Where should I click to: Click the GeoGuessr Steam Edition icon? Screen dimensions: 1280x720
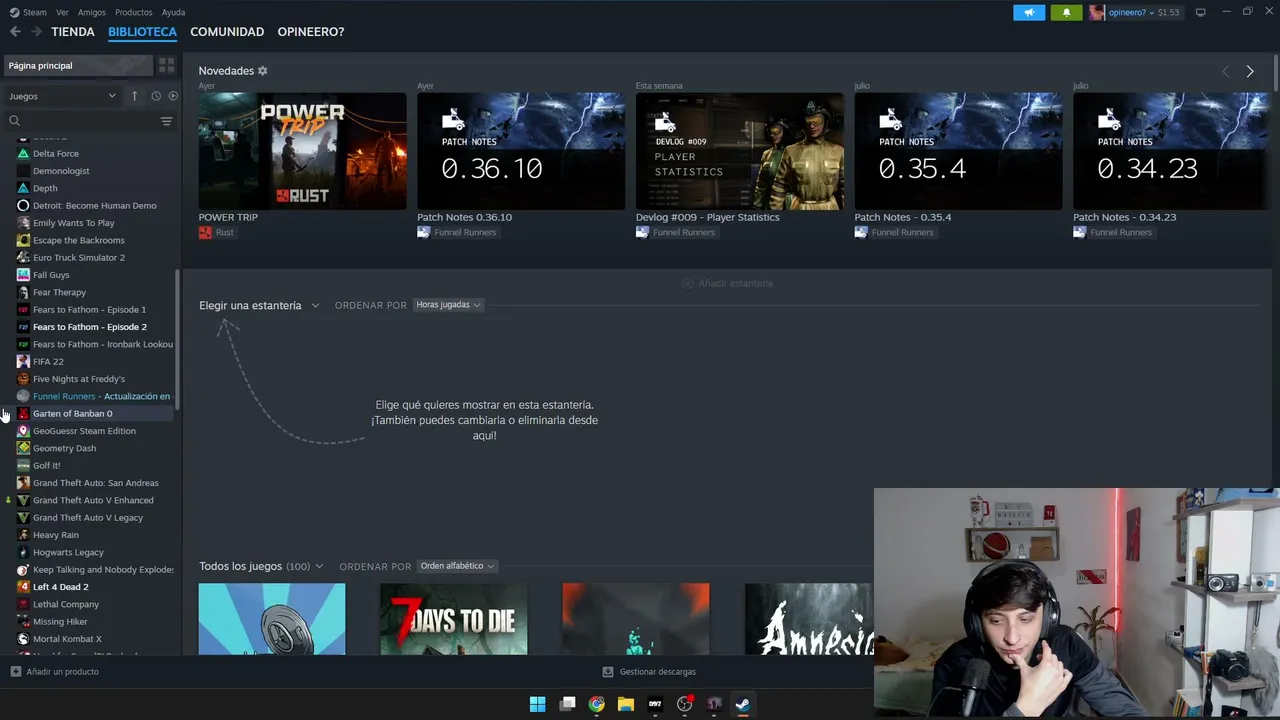(23, 431)
